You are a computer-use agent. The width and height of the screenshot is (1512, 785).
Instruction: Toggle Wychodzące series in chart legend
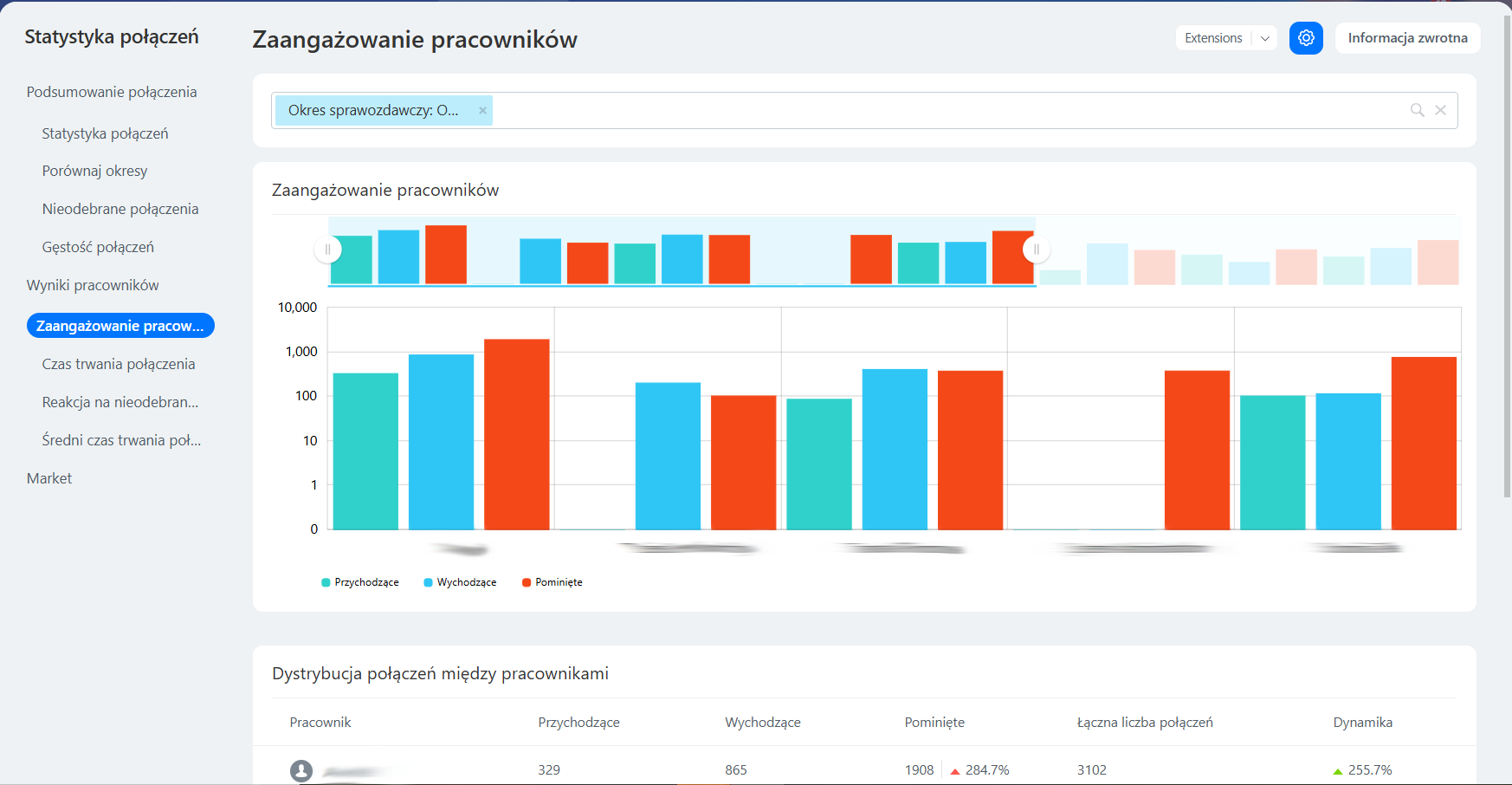click(460, 582)
